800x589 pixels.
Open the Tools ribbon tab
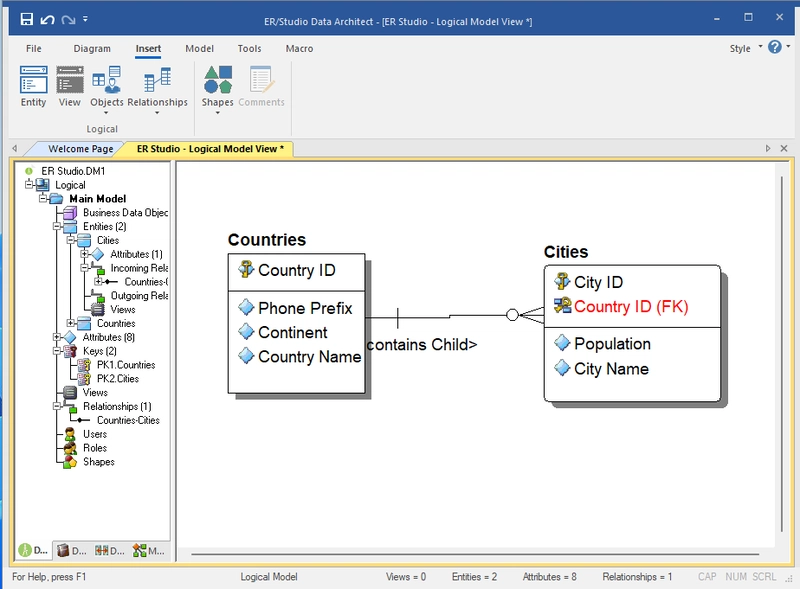point(249,48)
